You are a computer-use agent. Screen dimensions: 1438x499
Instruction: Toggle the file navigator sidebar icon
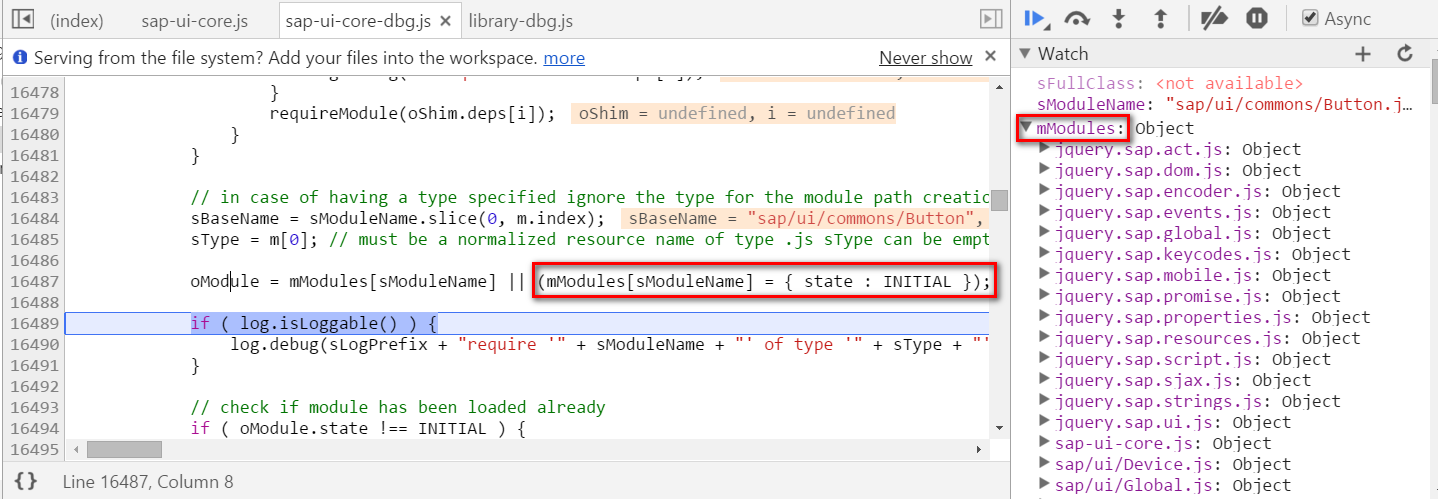25,19
